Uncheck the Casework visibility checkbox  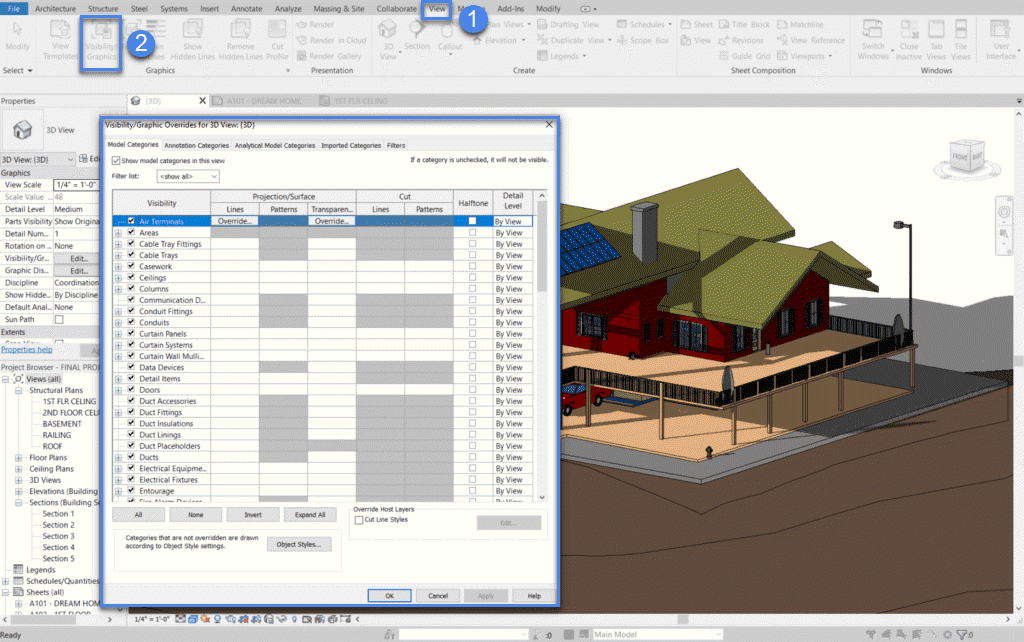[x=131, y=266]
